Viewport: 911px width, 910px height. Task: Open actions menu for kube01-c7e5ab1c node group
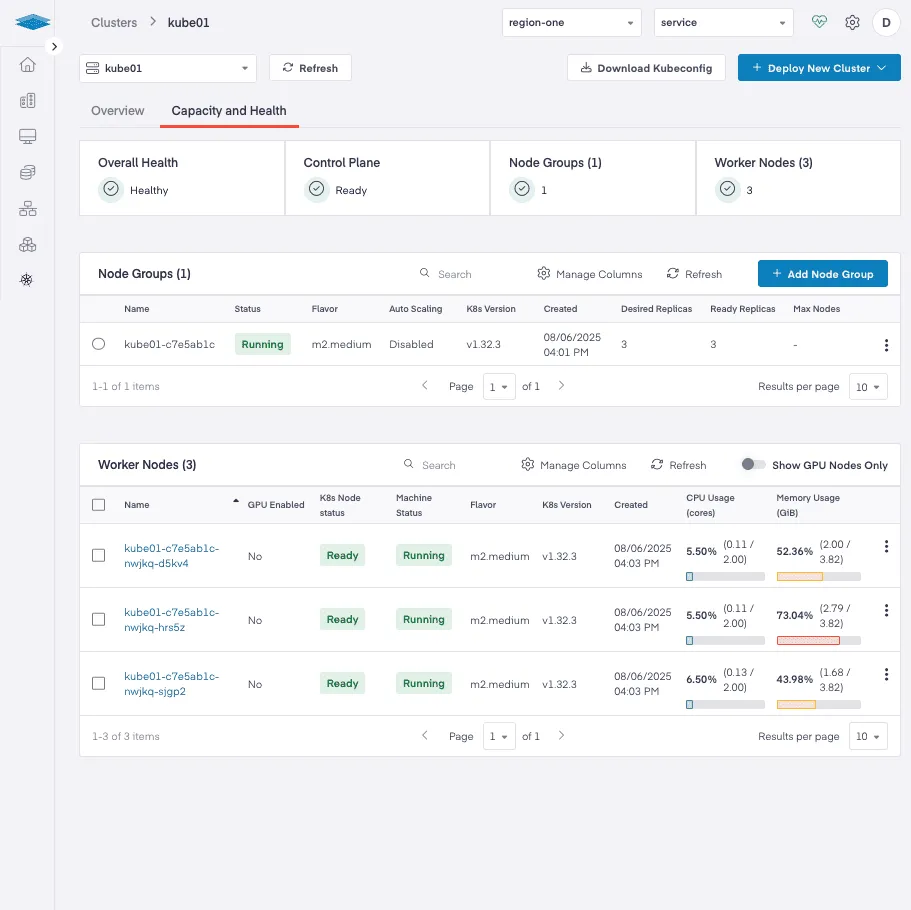pyautogui.click(x=886, y=345)
